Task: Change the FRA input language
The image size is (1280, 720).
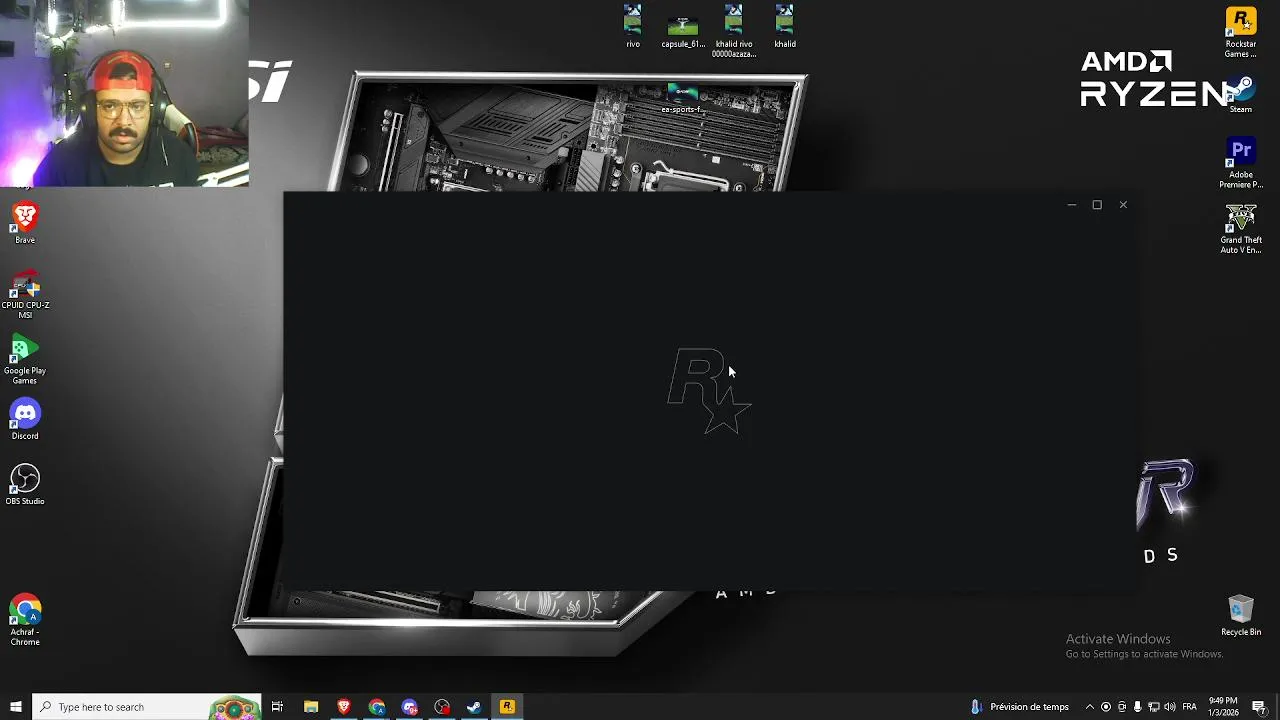Action: click(1190, 707)
